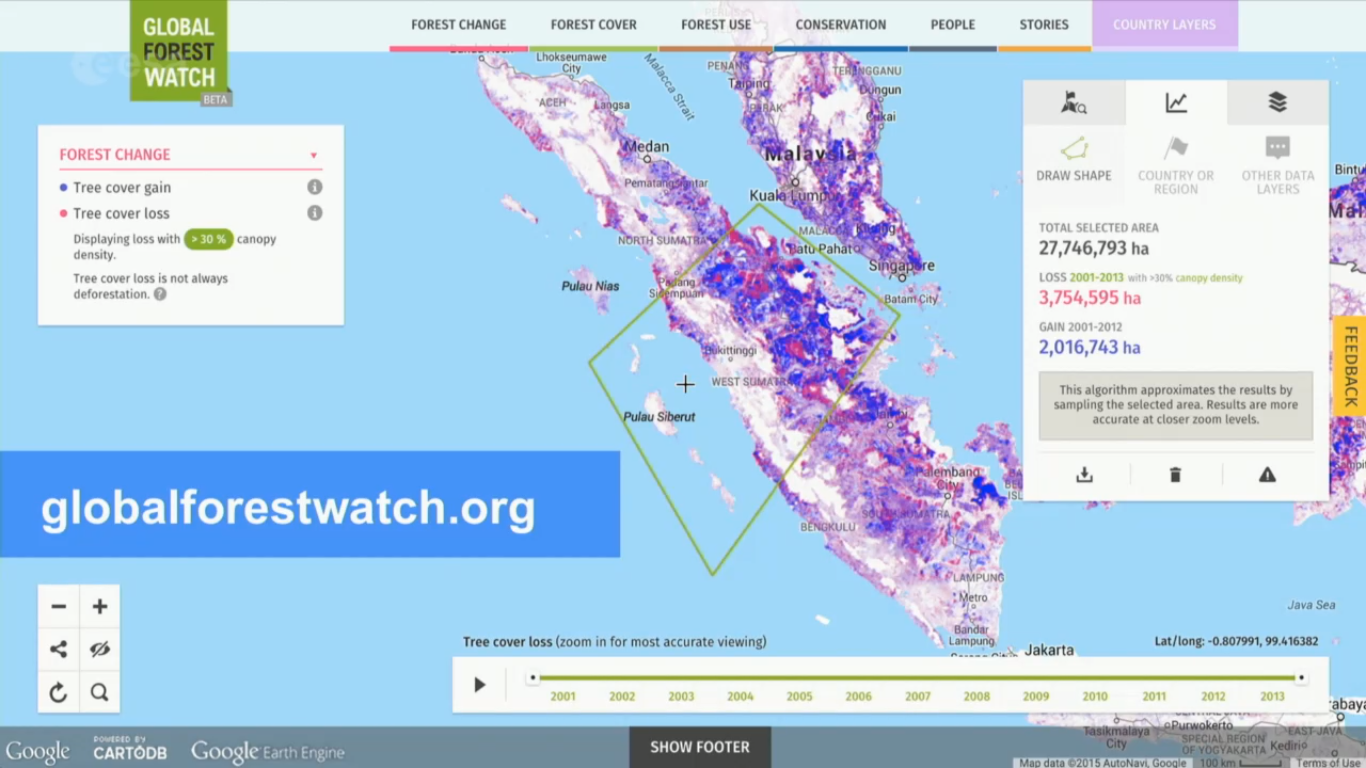Open the Stories menu

coord(1044,25)
